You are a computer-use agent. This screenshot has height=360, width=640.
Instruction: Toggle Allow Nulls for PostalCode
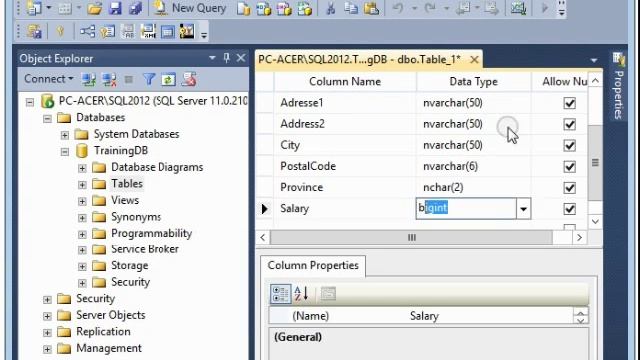[569, 167]
